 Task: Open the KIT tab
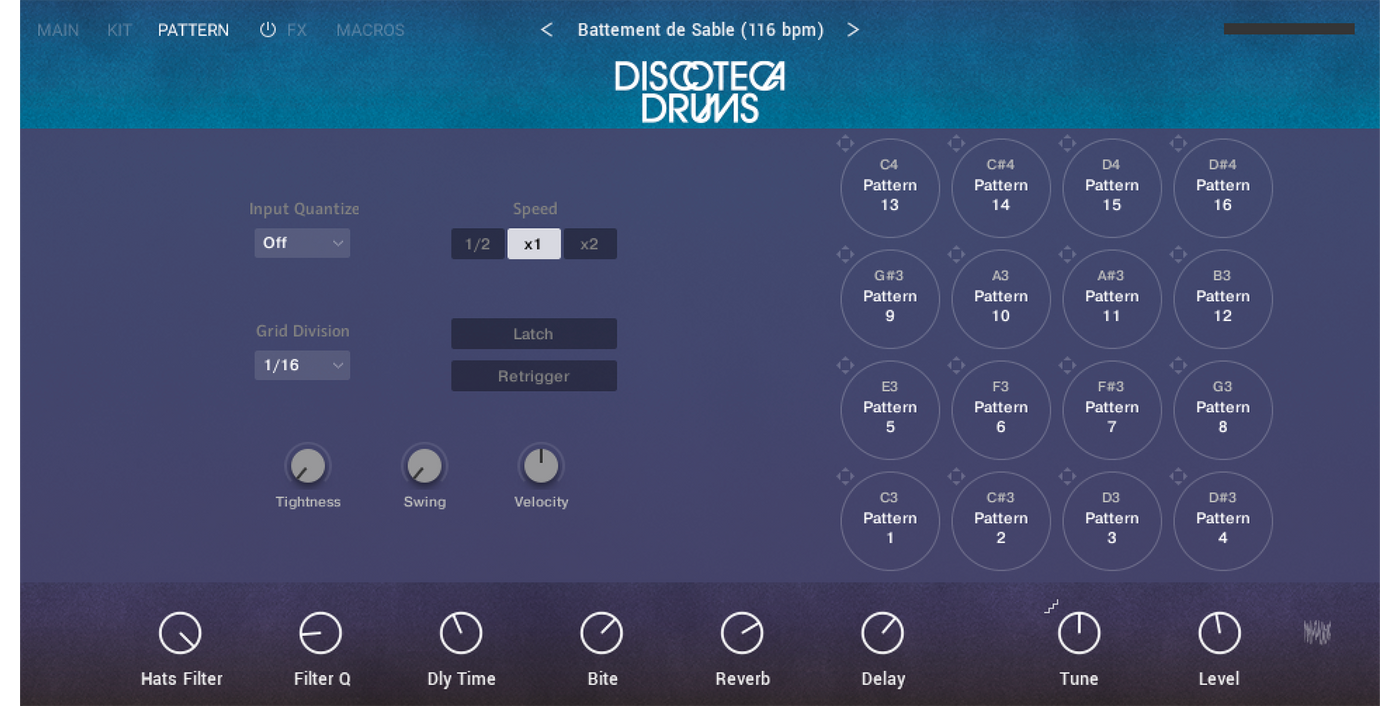pos(119,30)
